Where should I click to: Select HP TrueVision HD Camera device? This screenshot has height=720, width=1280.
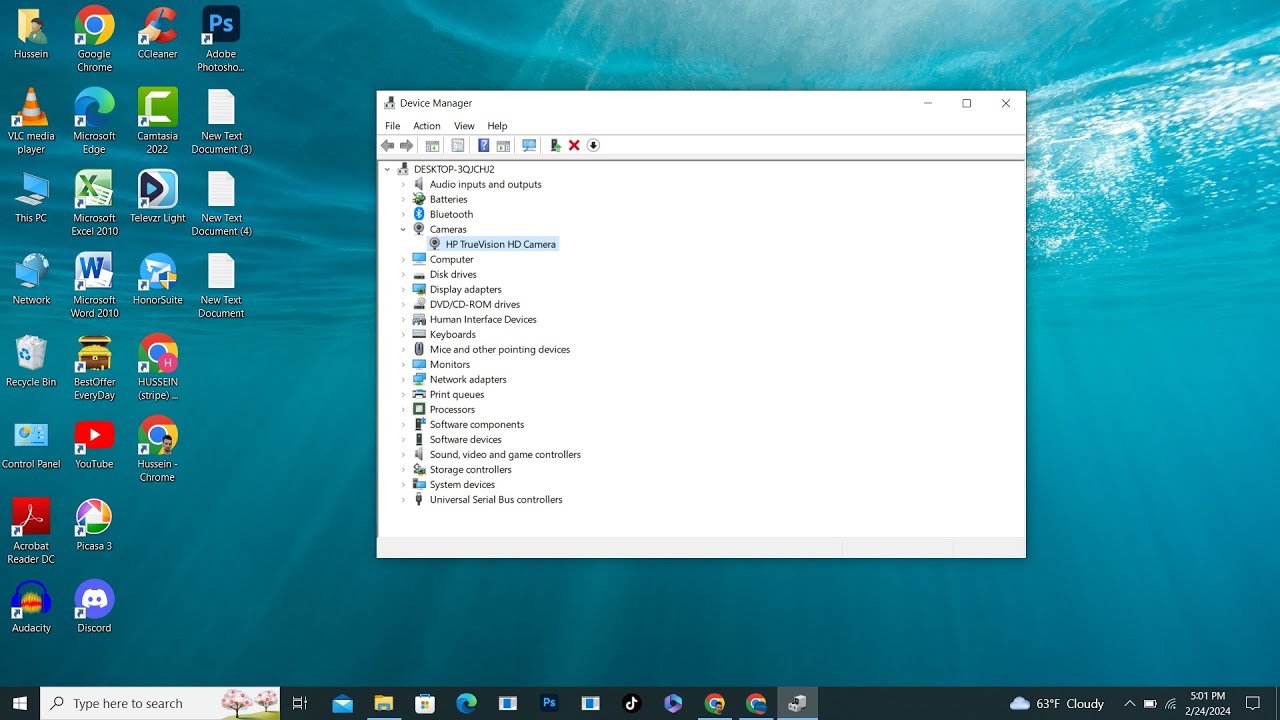point(492,245)
